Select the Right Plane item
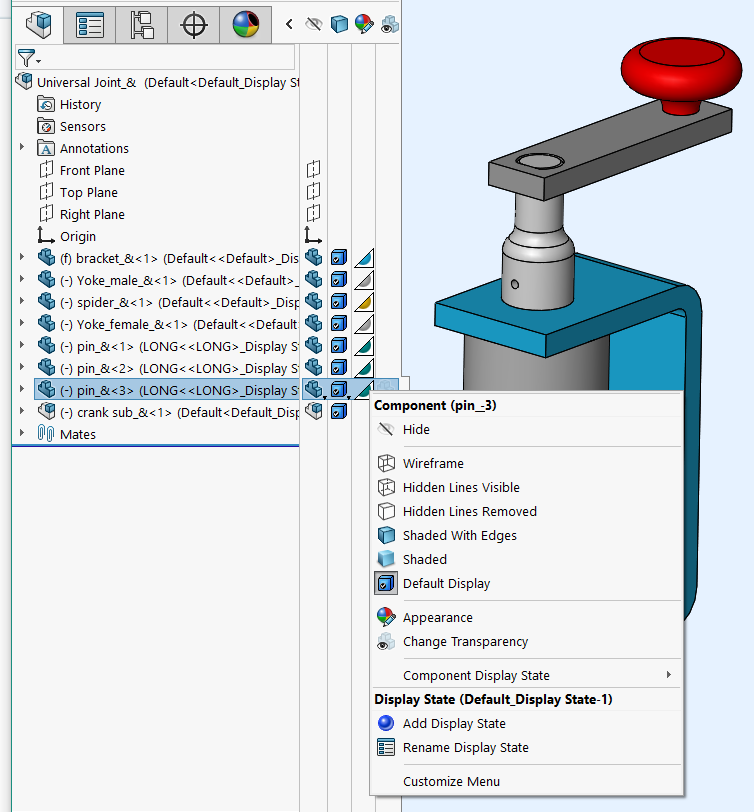Screen dimensions: 754x812 click(x=82, y=214)
